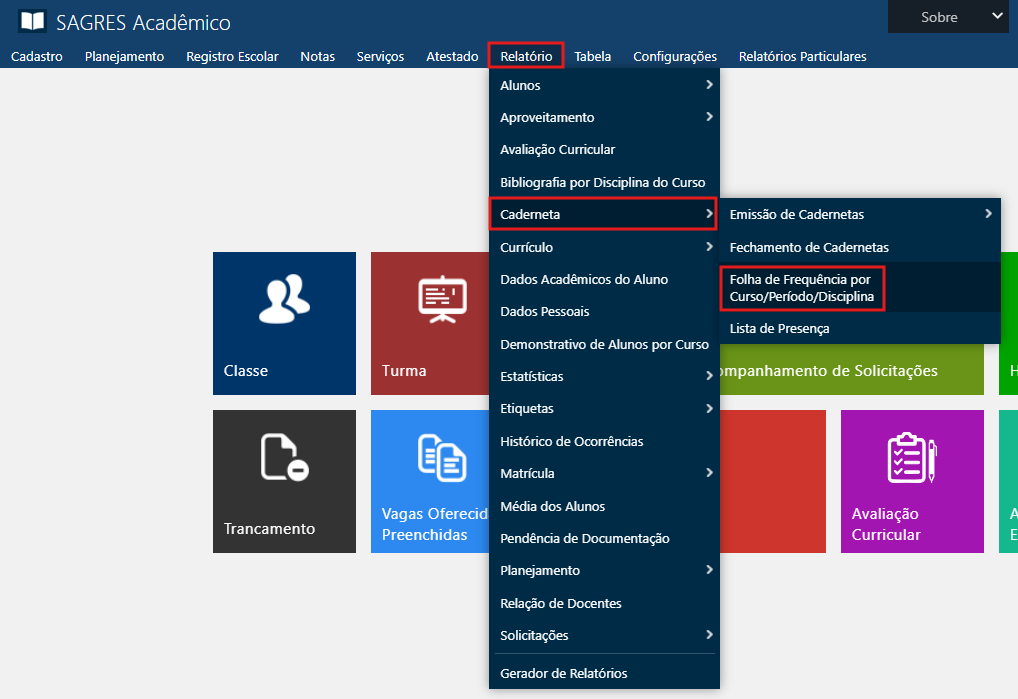Expand the Alunos submenu arrow
1018x699 pixels.
pos(709,85)
